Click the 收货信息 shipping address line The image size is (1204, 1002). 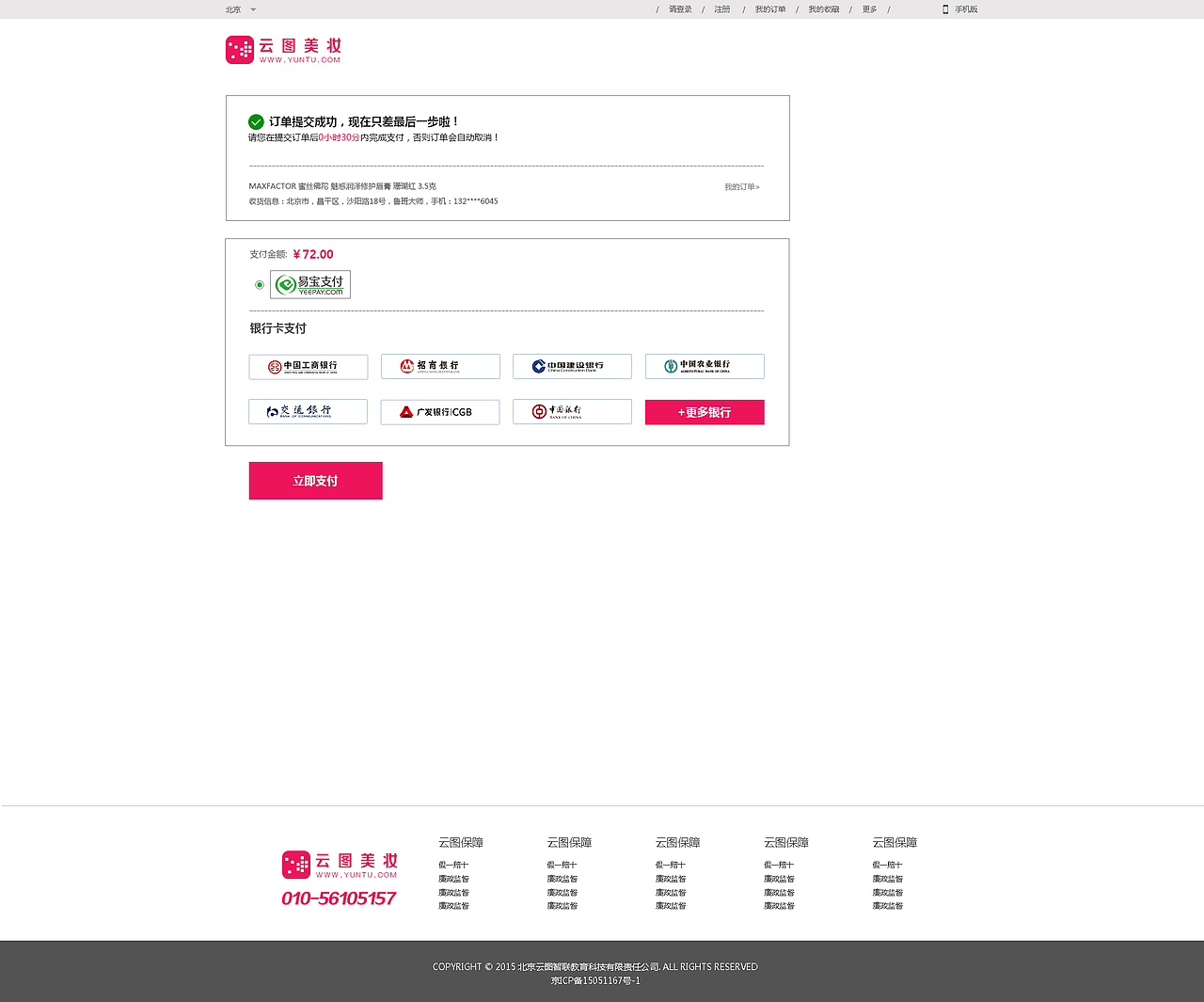[373, 201]
